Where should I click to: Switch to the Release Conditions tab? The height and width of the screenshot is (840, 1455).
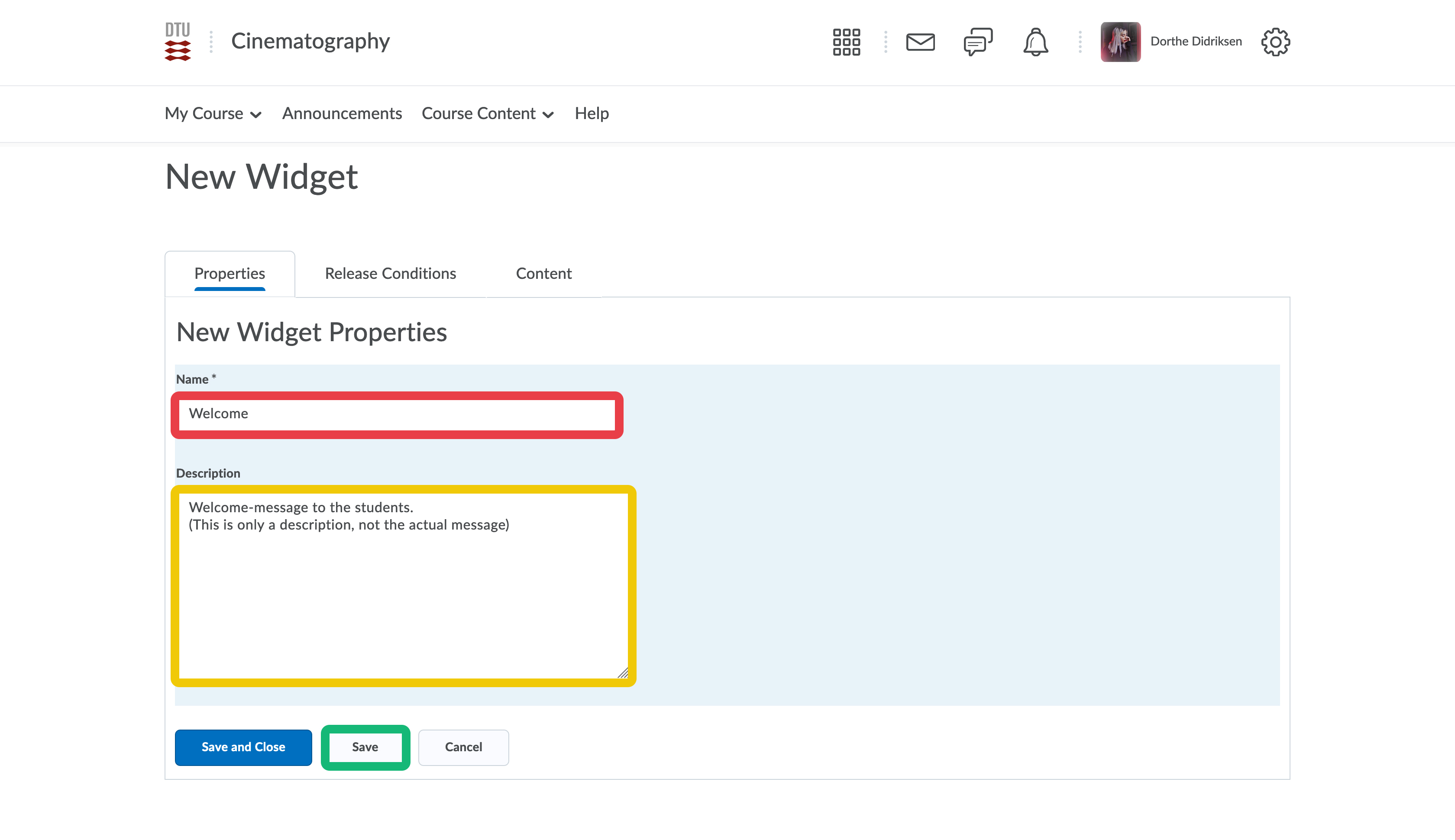coord(390,274)
